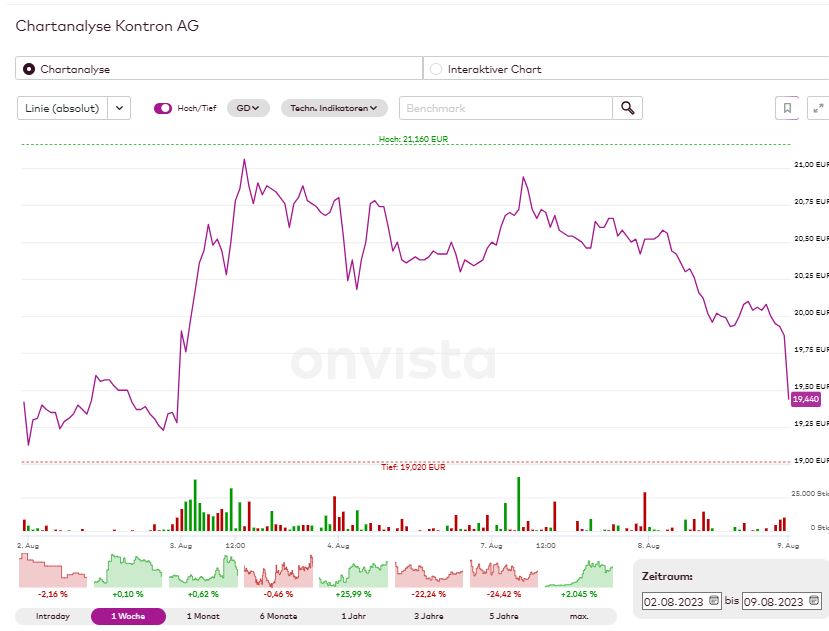Select the Chartanalyse radio option

point(29,68)
